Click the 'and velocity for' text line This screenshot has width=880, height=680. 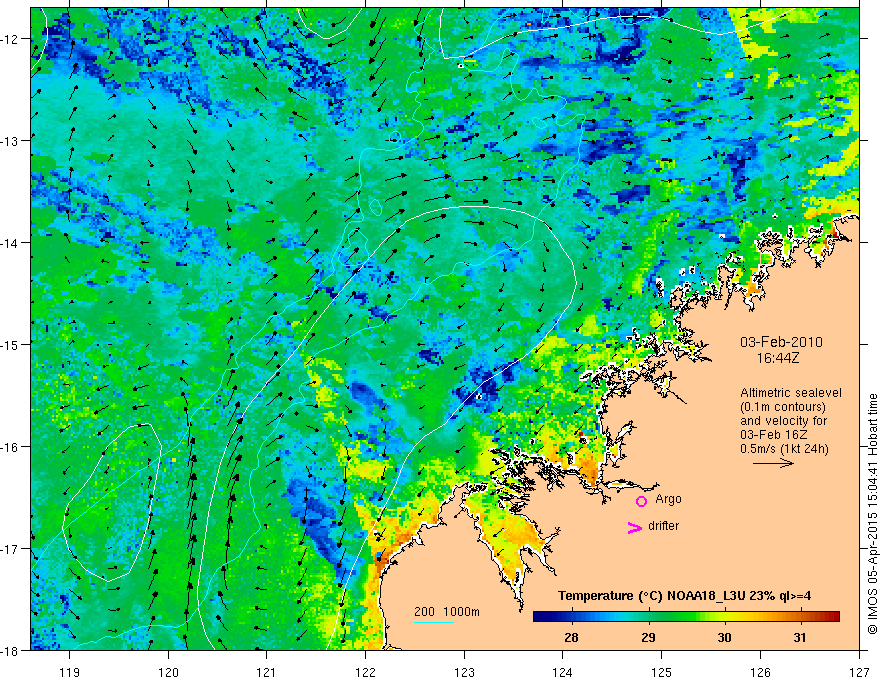pos(783,421)
